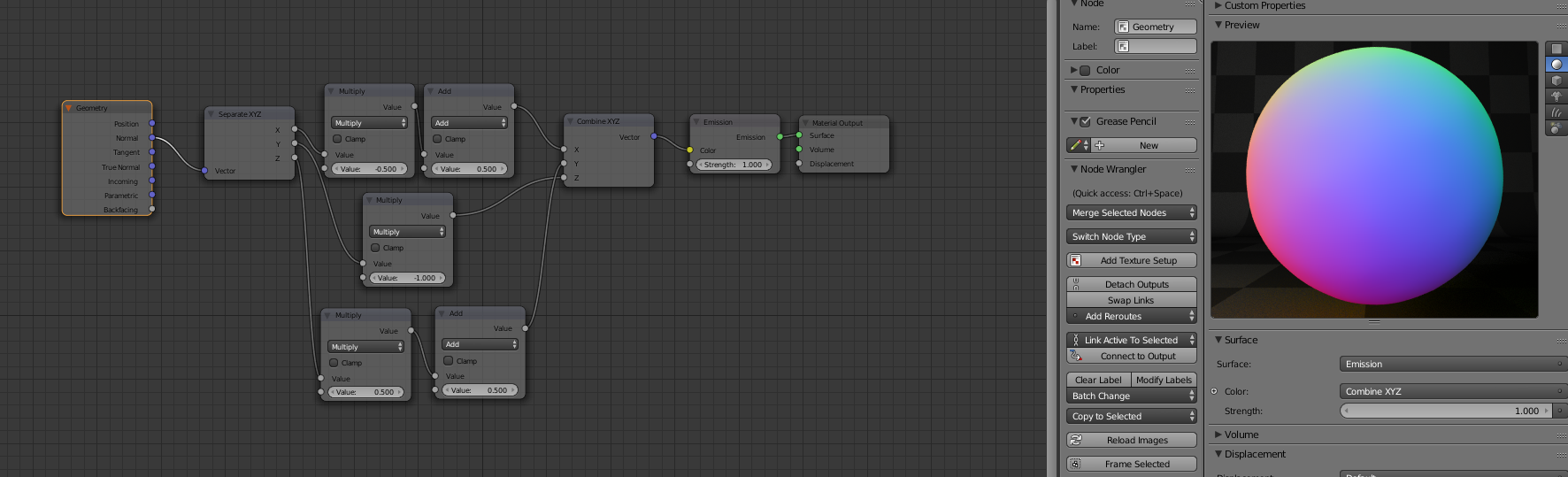Click the Surface panel drag grip
1568x477 pixels.
coord(1563,340)
